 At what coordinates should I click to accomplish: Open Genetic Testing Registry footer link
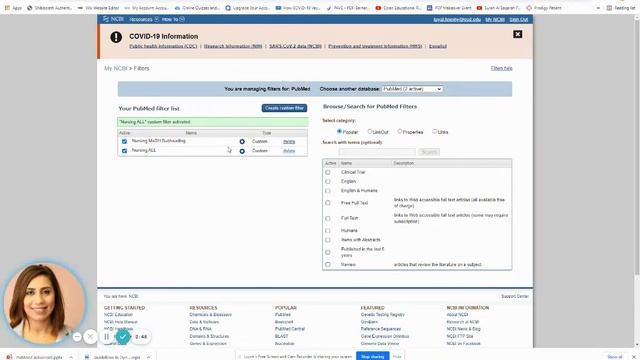pyautogui.click(x=383, y=315)
